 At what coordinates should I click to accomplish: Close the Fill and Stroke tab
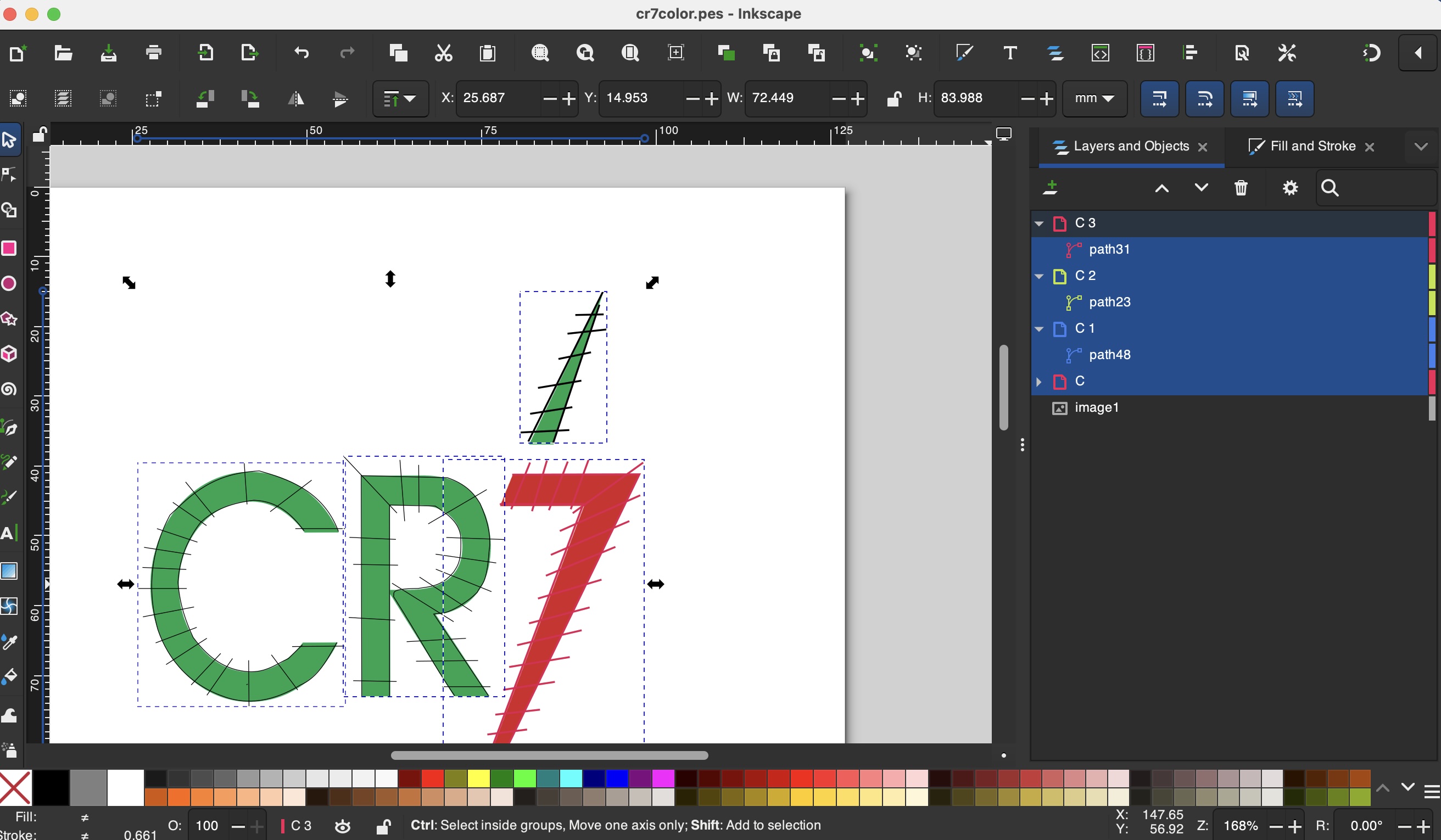1370,148
